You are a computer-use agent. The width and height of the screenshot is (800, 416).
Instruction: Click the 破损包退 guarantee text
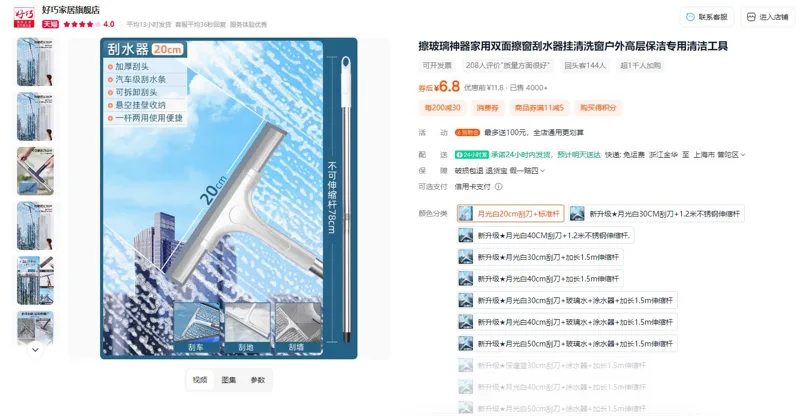click(469, 170)
